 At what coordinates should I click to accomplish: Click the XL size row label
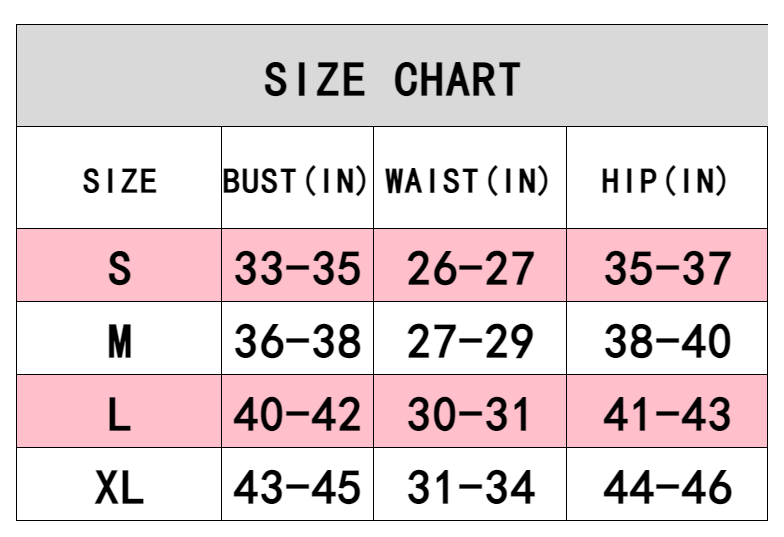(x=119, y=488)
